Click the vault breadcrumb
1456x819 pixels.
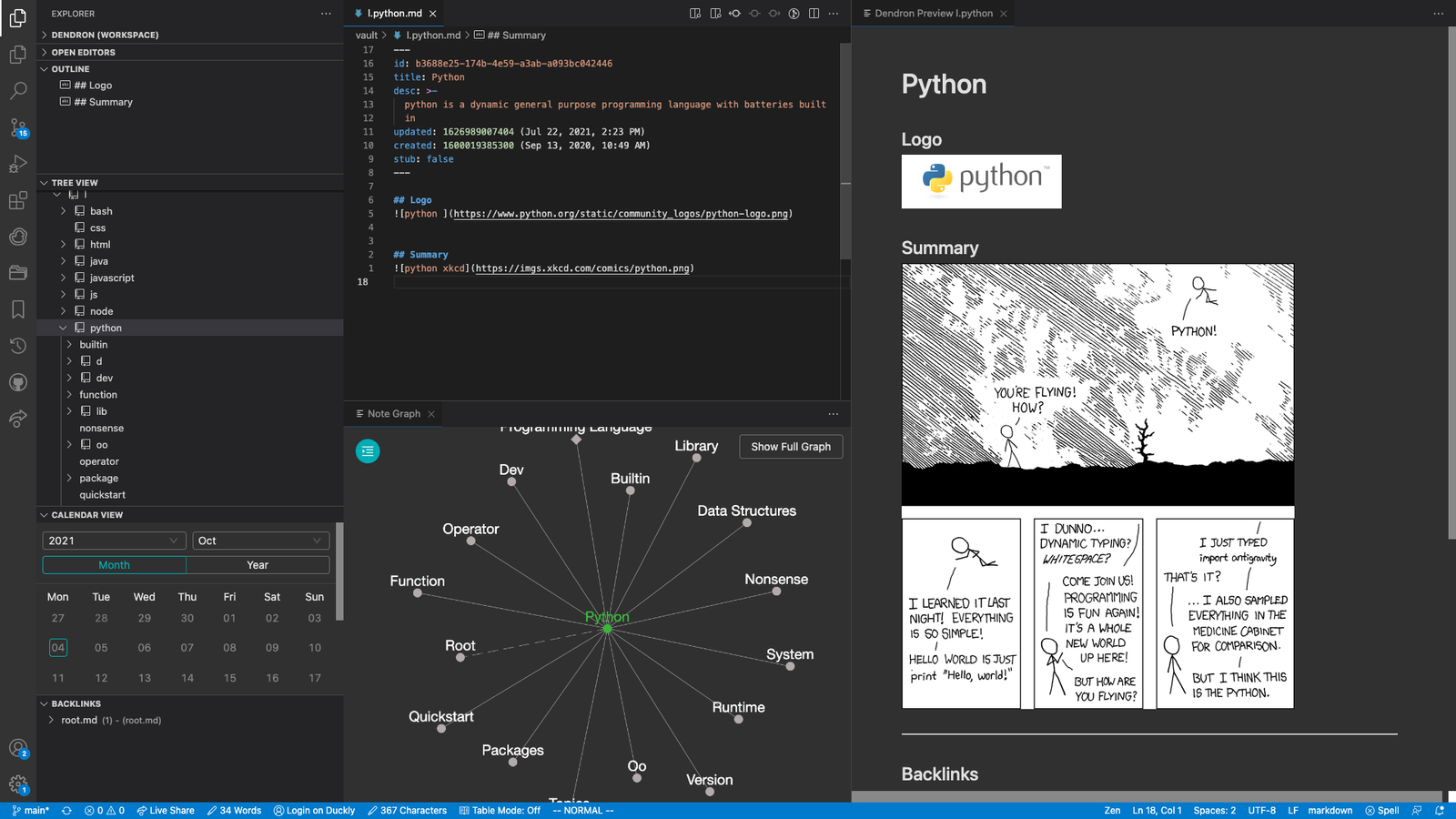pyautogui.click(x=367, y=35)
